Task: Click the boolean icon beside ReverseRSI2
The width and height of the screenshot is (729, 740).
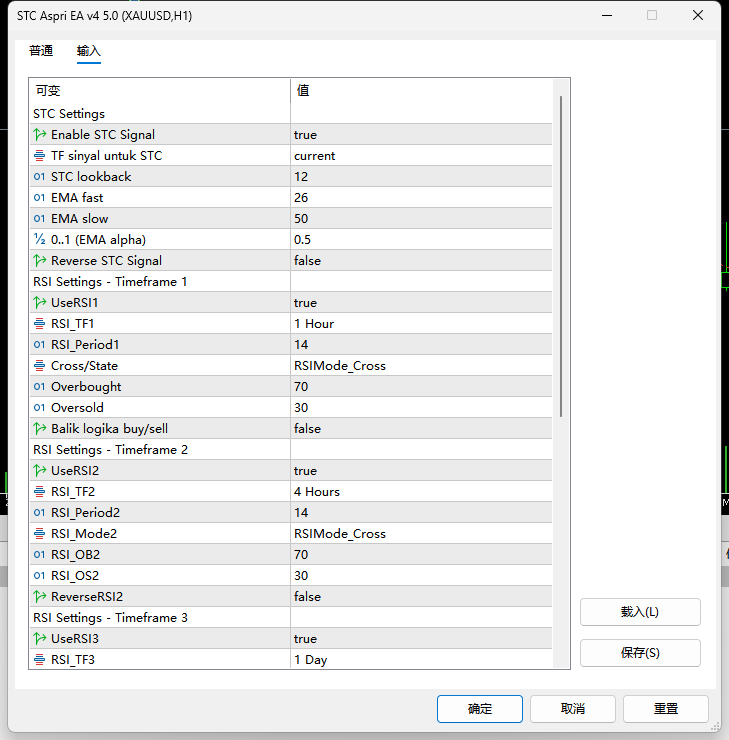Action: [40, 597]
